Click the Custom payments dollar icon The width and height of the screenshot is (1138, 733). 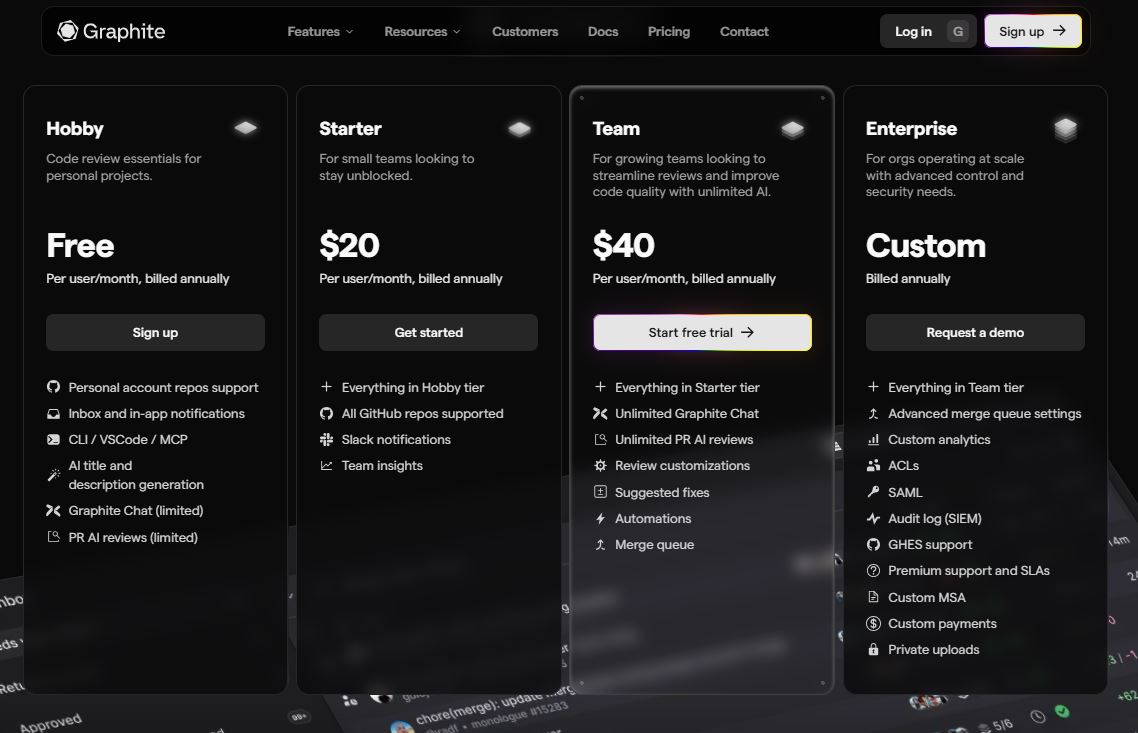pos(873,624)
